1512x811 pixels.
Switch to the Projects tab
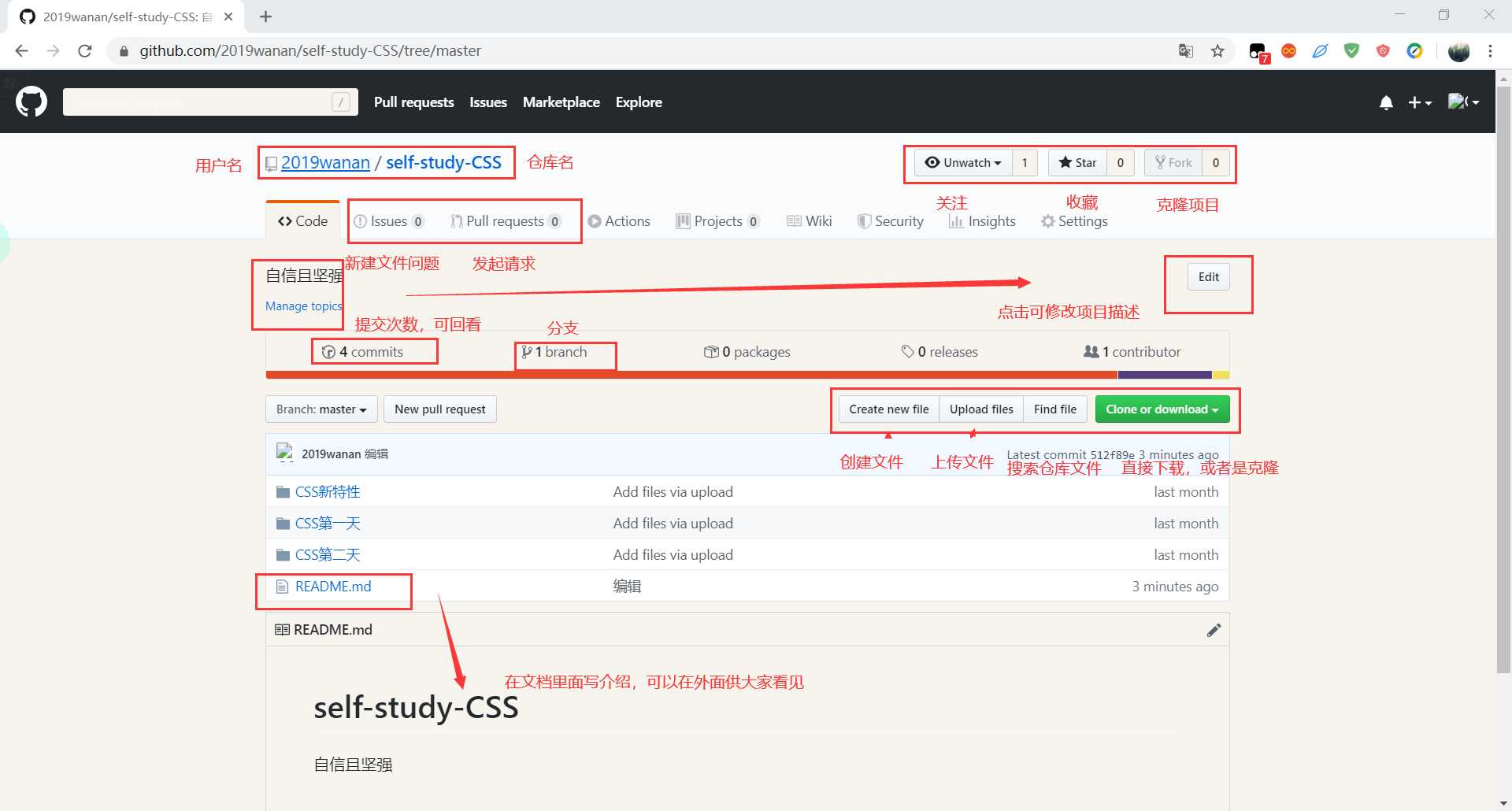[717, 221]
